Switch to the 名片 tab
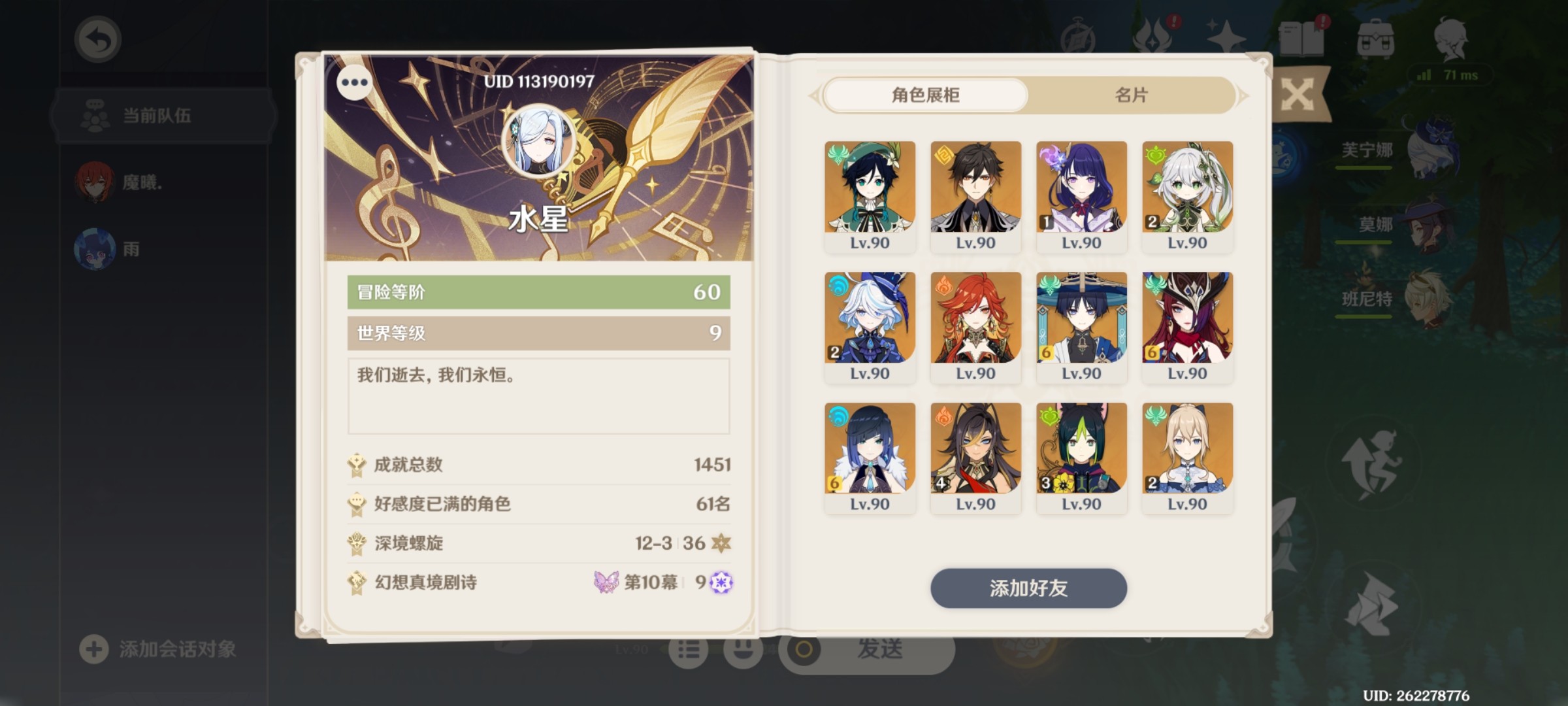The height and width of the screenshot is (706, 1568). 1131,95
